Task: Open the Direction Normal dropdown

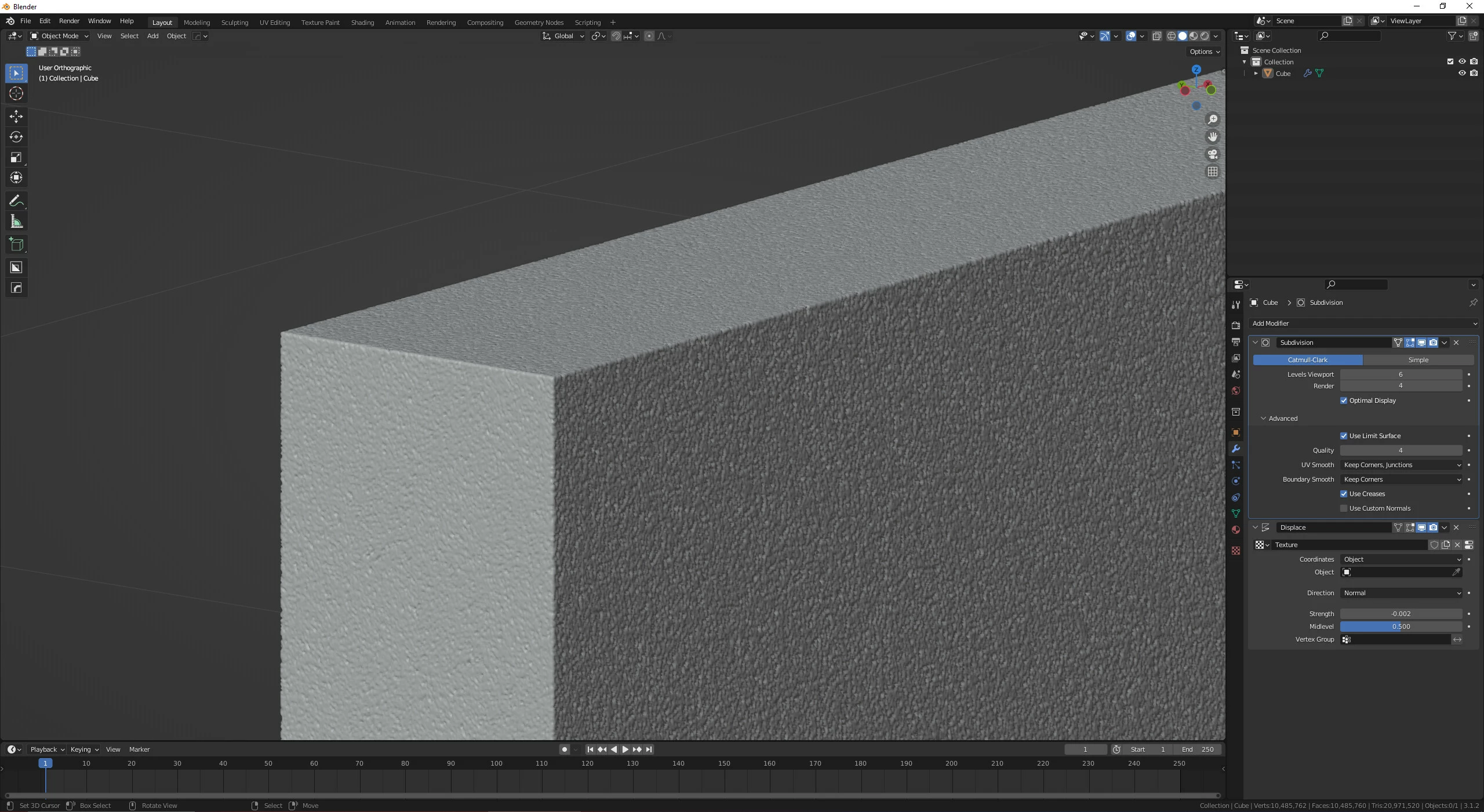Action: pos(1401,593)
